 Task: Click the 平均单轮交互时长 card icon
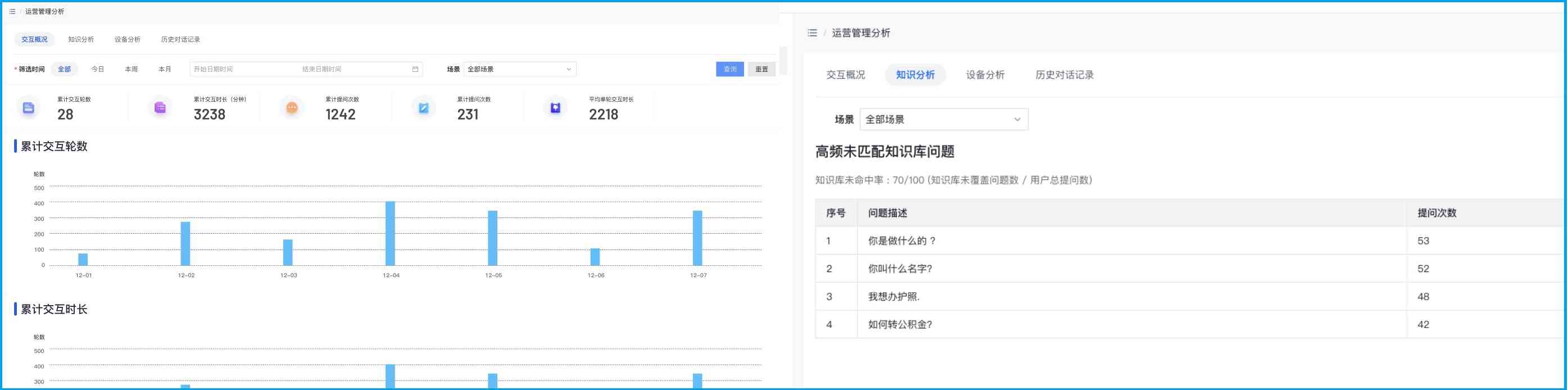(x=555, y=108)
